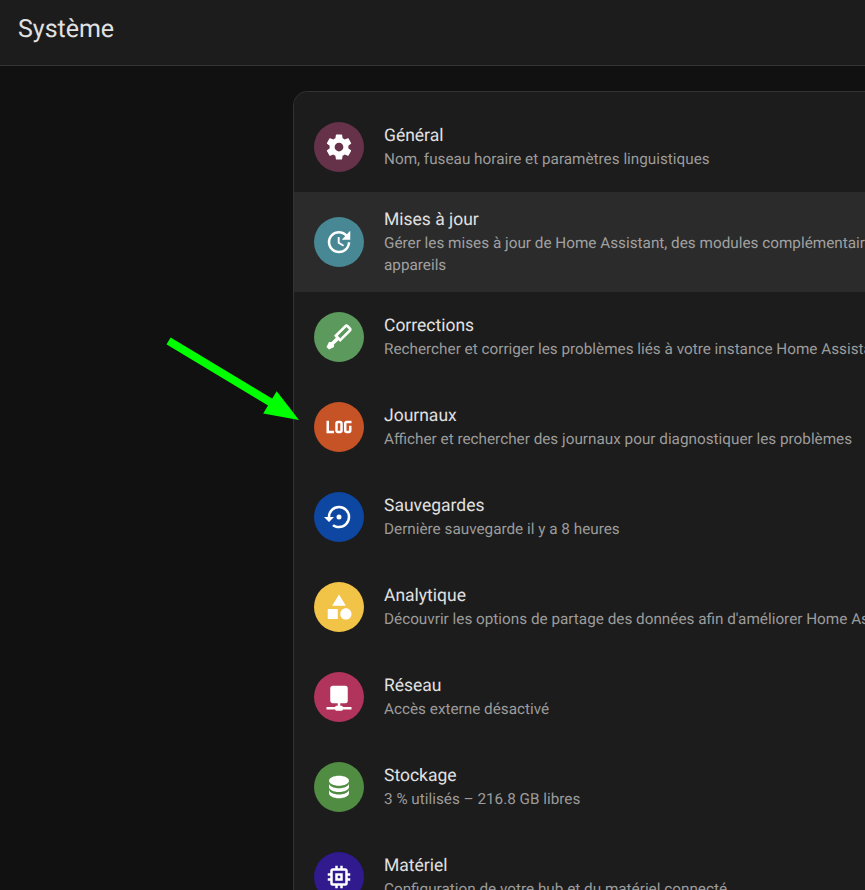Click the orange LOG icon
This screenshot has width=865, height=890.
tap(339, 427)
